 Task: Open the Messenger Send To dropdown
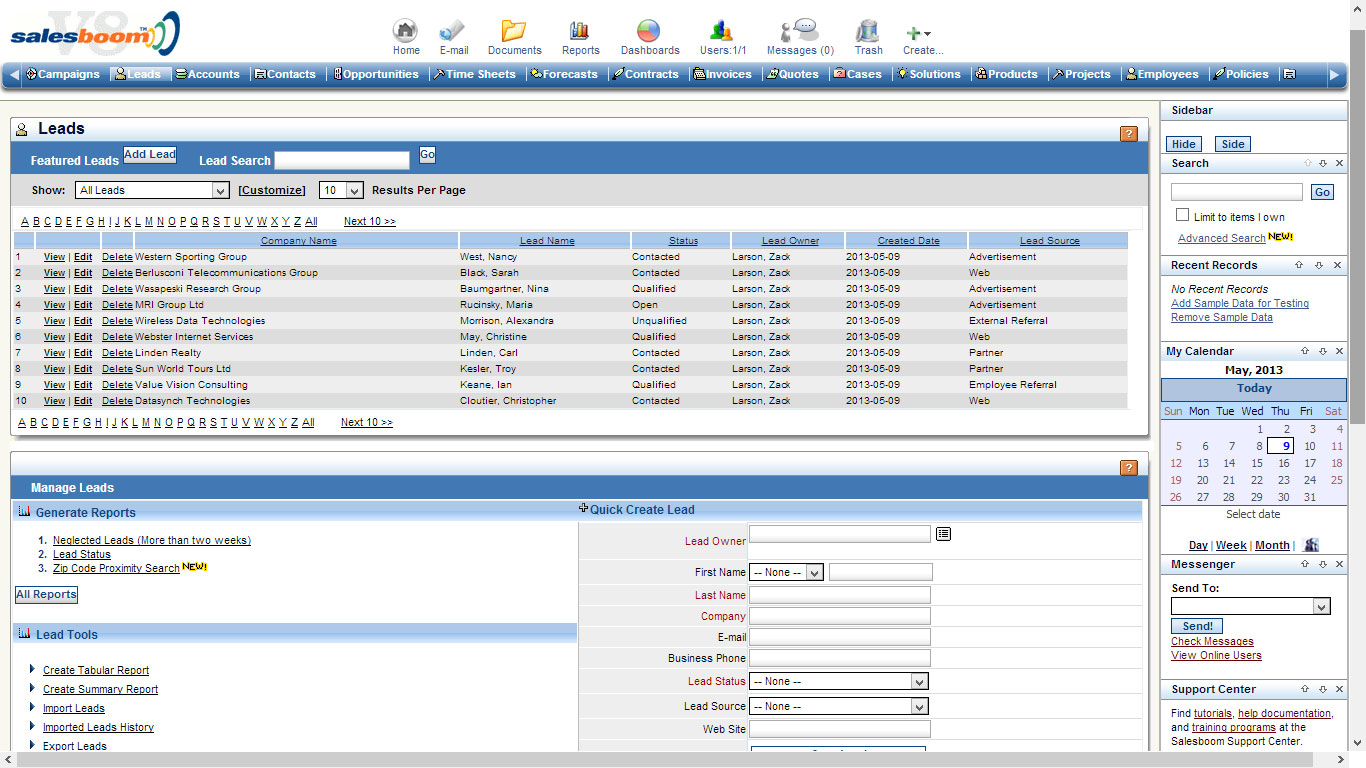tap(1251, 606)
